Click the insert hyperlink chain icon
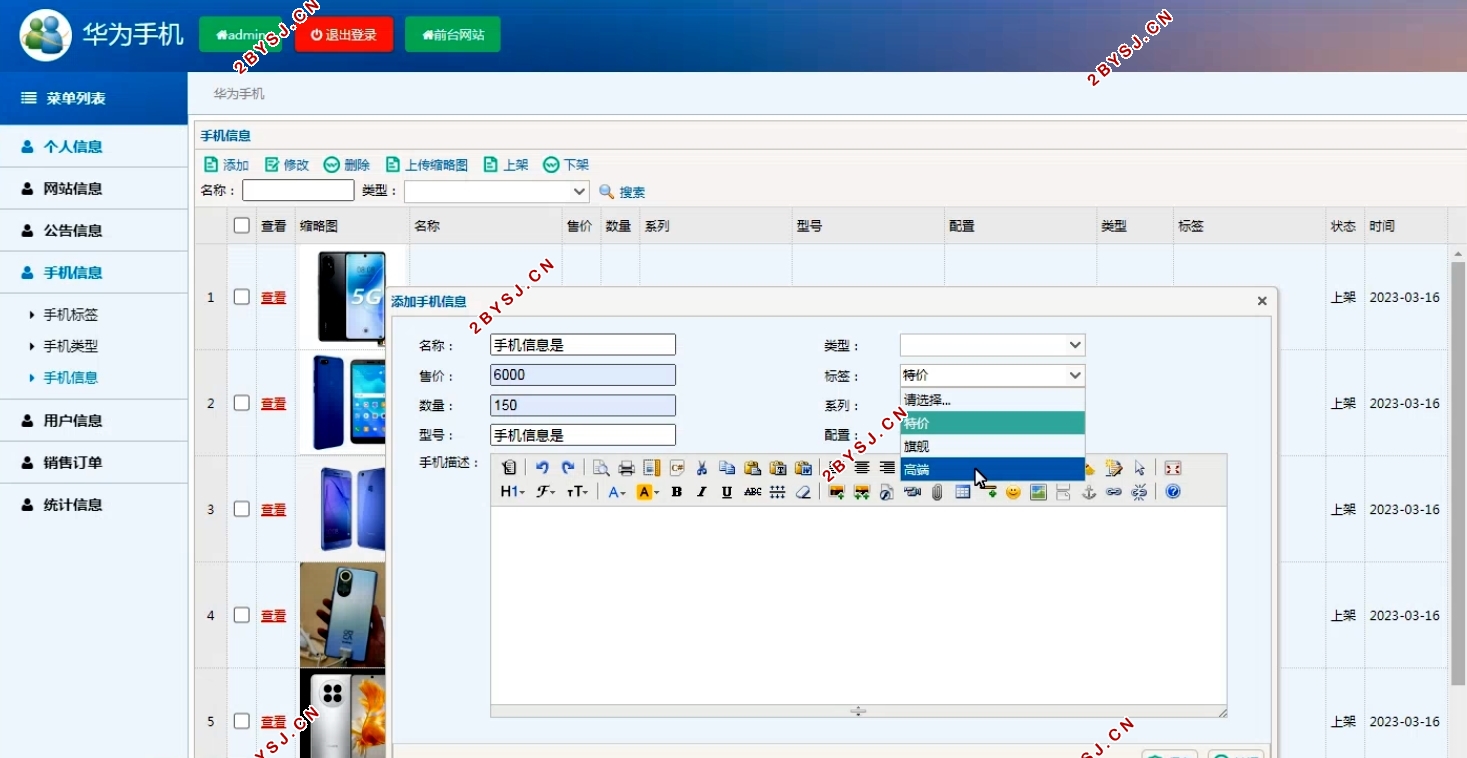The image size is (1467, 758). point(1114,492)
